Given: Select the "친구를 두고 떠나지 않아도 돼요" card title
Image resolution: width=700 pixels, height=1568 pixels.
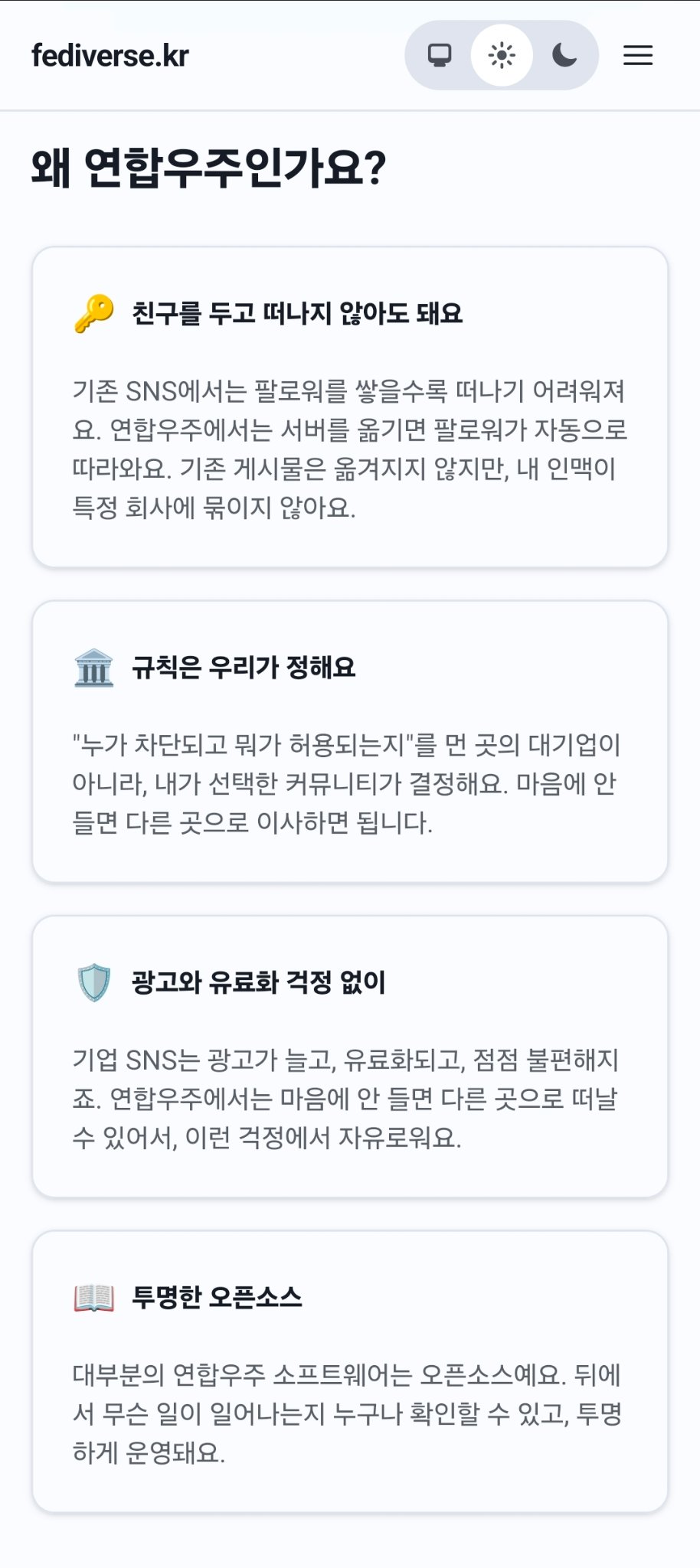Looking at the screenshot, I should coord(297,313).
